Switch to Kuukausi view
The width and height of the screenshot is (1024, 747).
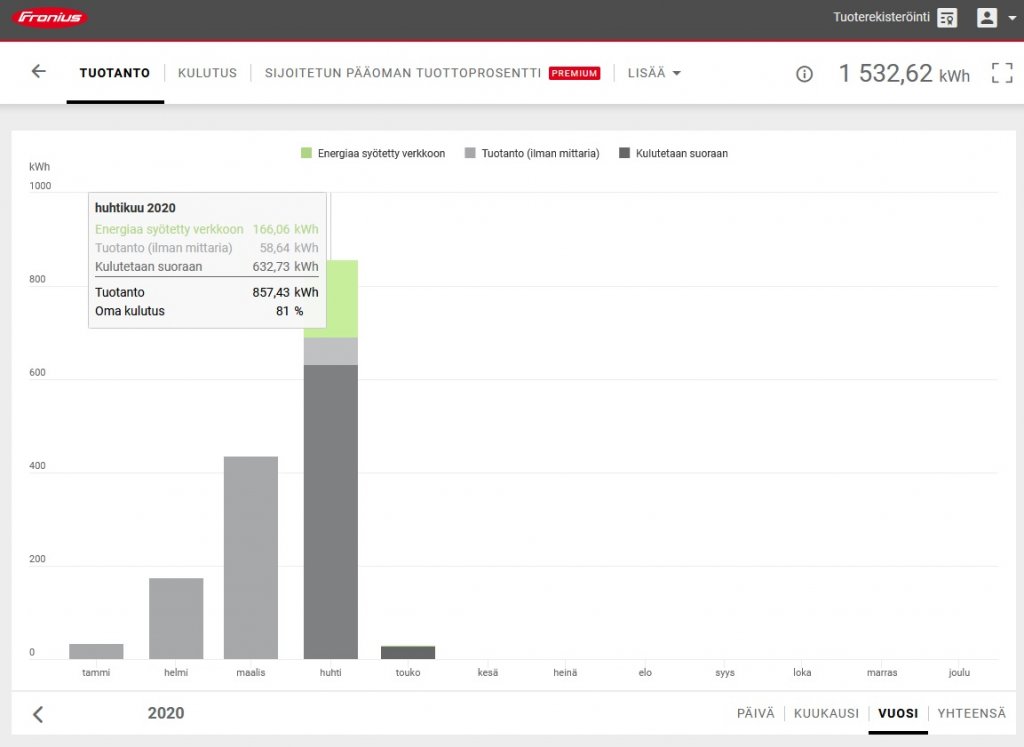tap(826, 713)
